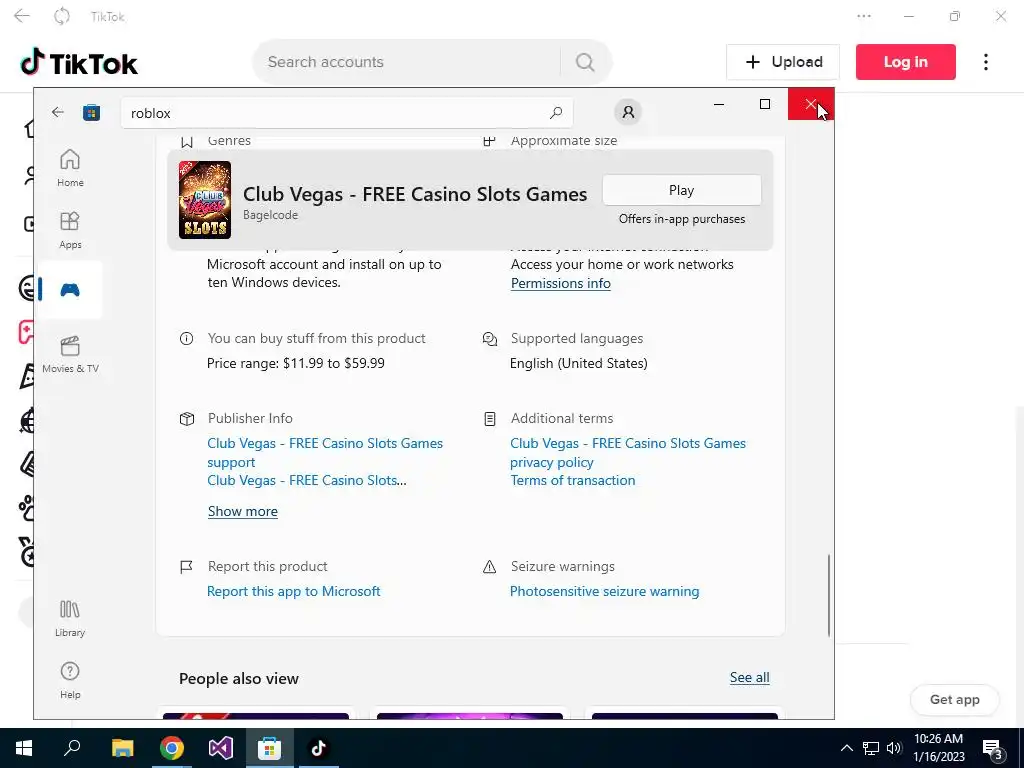Open Help in Store sidebar
Image resolution: width=1024 pixels, height=768 pixels.
(70, 680)
